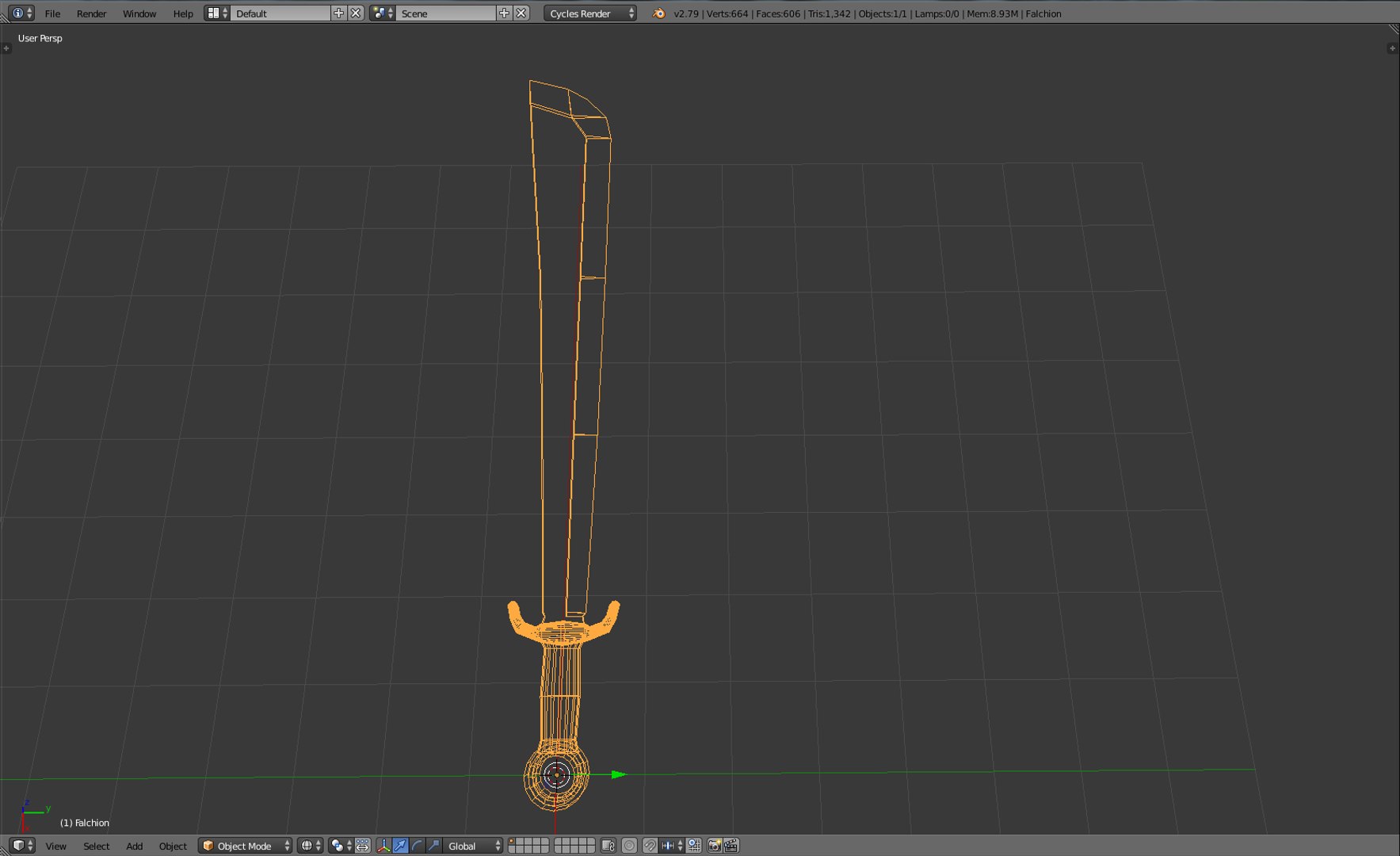Open the viewport shading mode dropdown
This screenshot has width=1400, height=856.
[x=310, y=846]
